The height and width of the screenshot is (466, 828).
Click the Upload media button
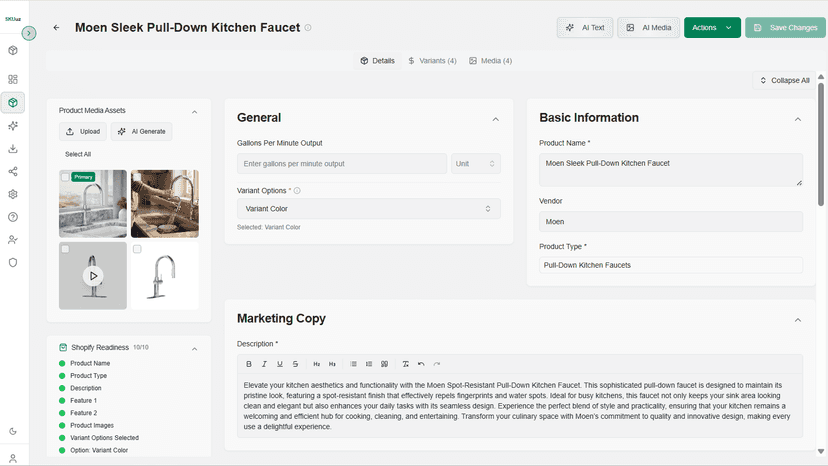(83, 132)
